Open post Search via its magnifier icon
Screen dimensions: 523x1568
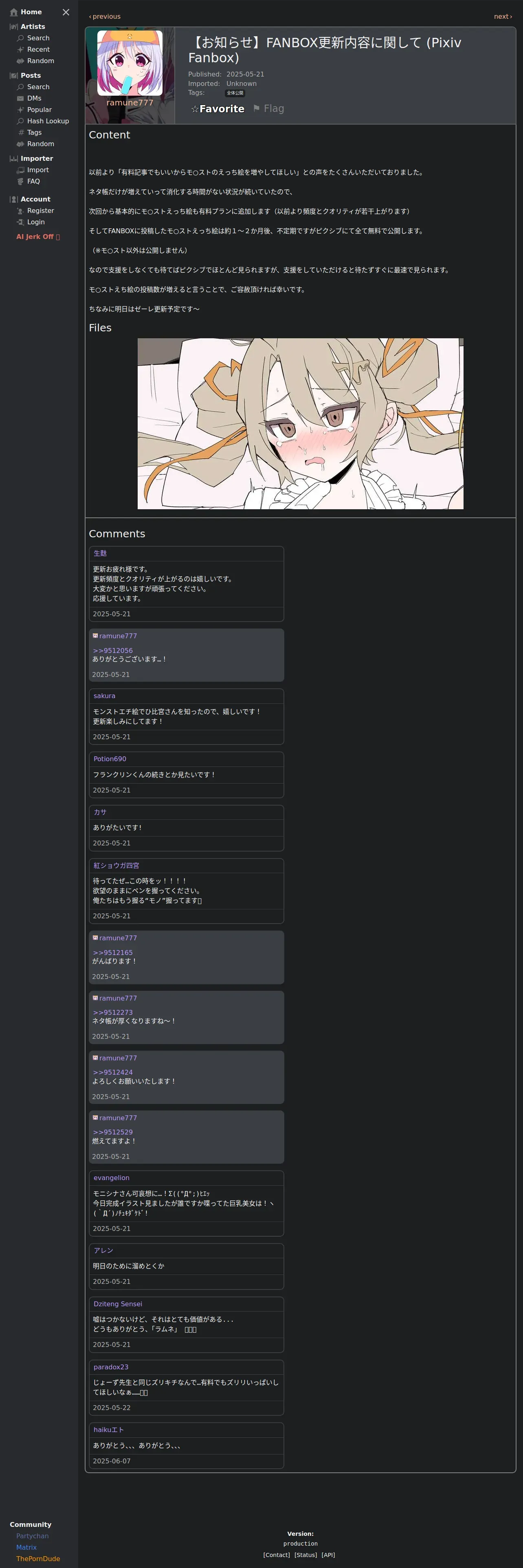coord(21,87)
